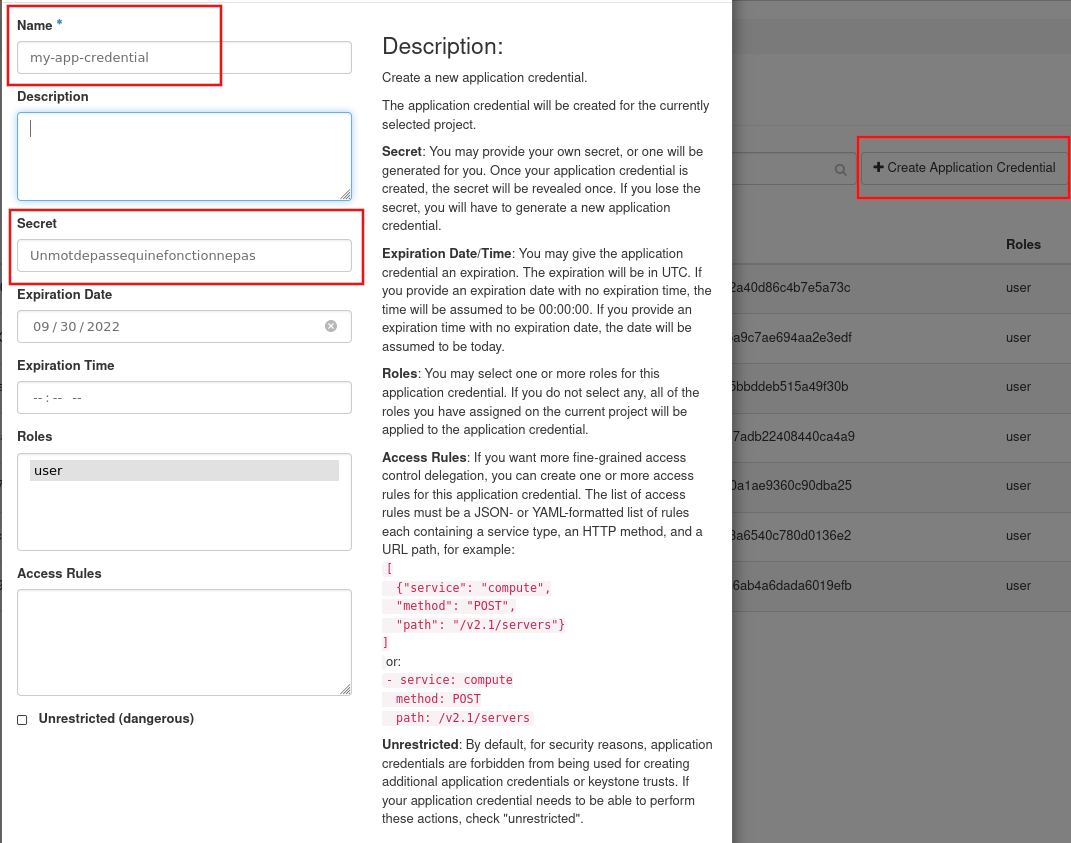Grab the Description box resize handle
1071x843 pixels.
345,194
